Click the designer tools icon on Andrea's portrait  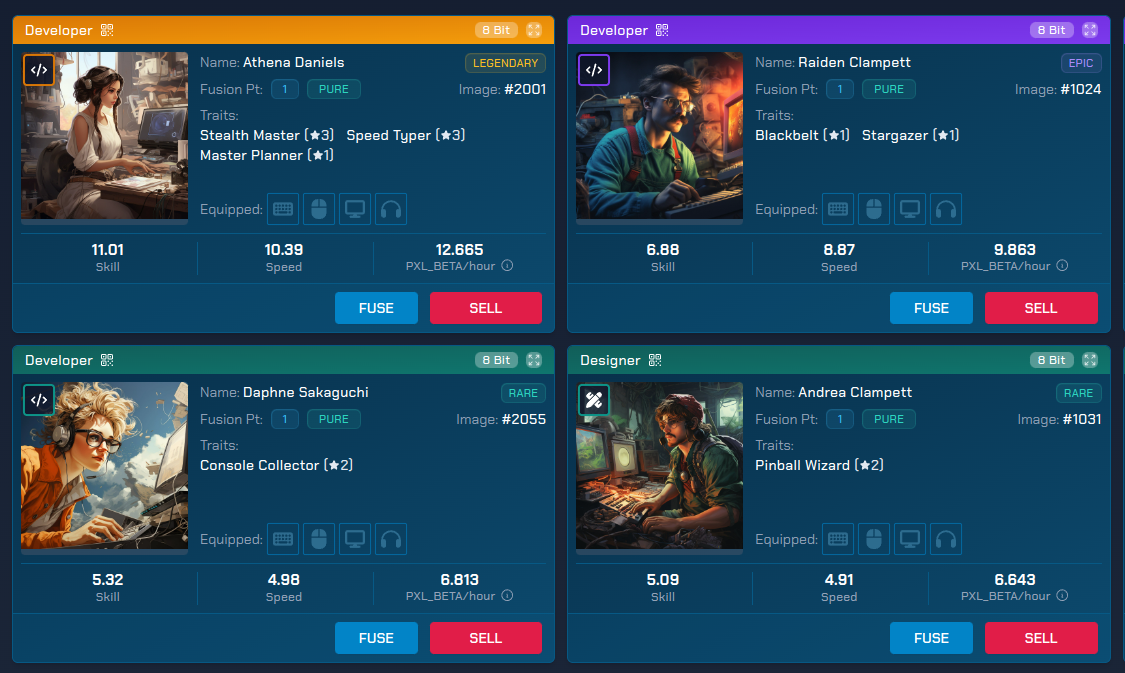(x=594, y=400)
